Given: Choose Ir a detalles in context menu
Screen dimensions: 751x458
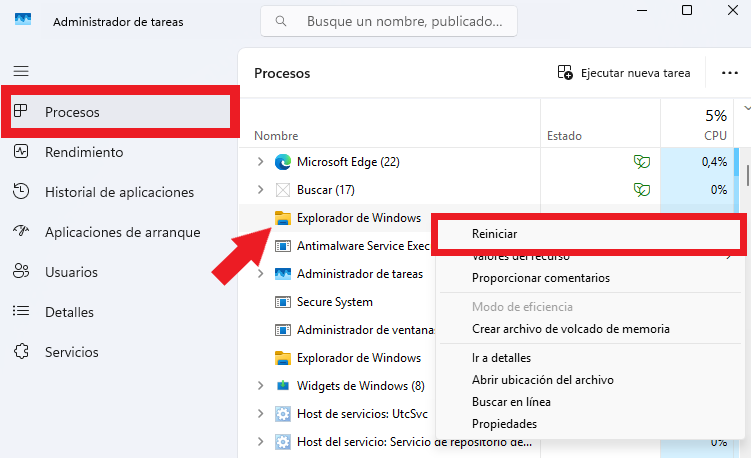Looking at the screenshot, I should pyautogui.click(x=501, y=358).
